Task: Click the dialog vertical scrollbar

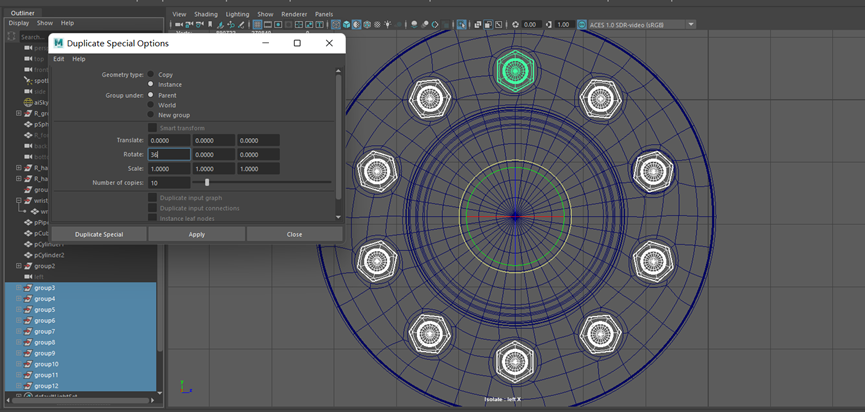Action: click(339, 137)
